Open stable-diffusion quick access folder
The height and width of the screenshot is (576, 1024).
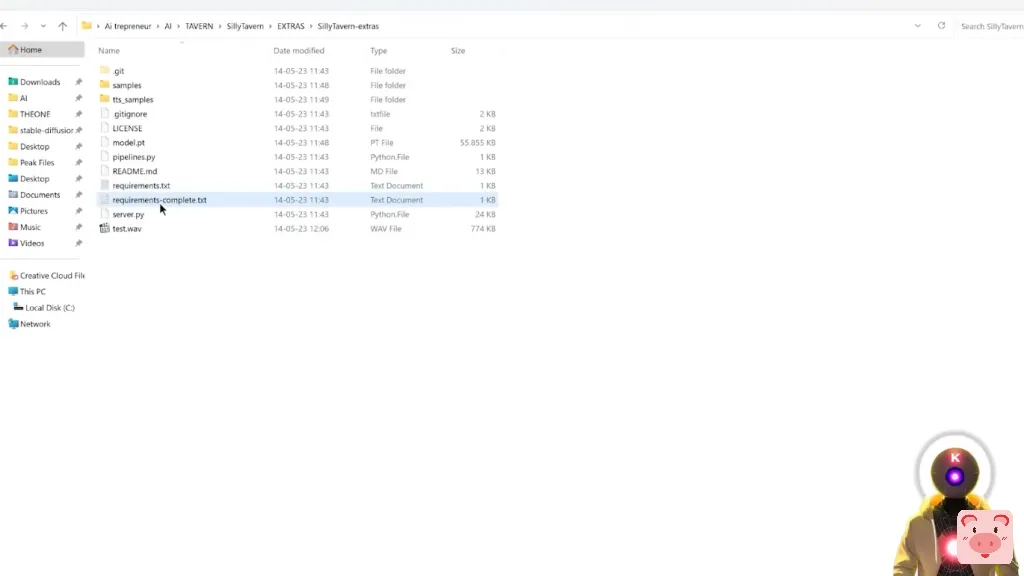pyautogui.click(x=46, y=130)
